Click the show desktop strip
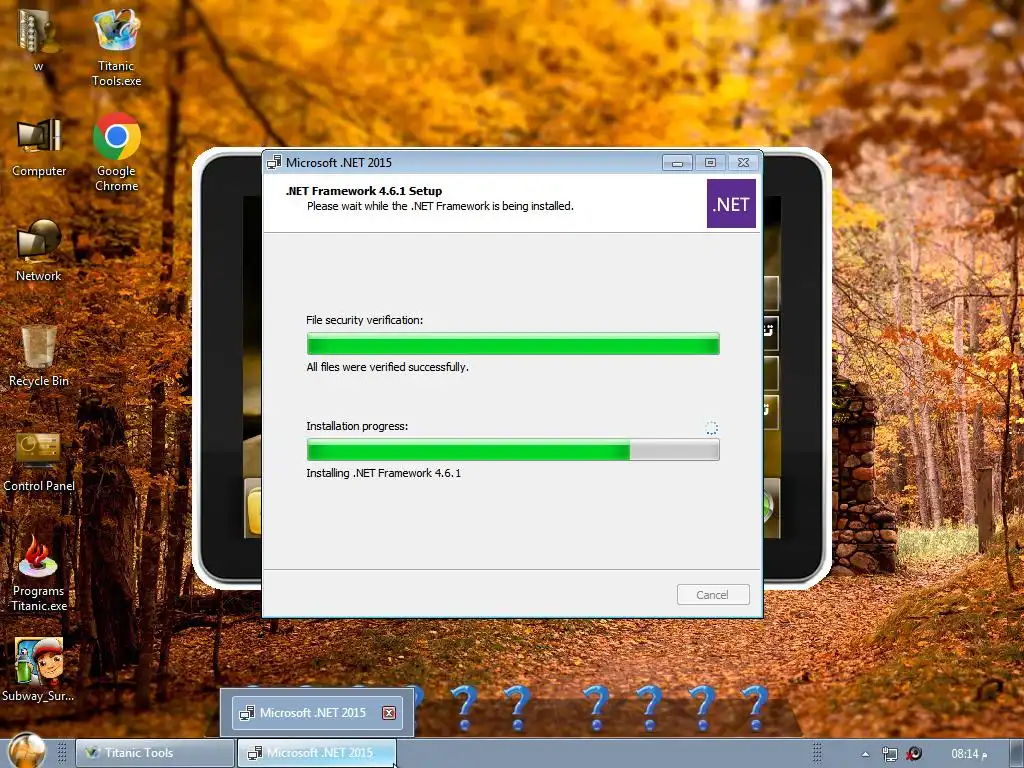Viewport: 1024px width, 768px height. 1016,753
